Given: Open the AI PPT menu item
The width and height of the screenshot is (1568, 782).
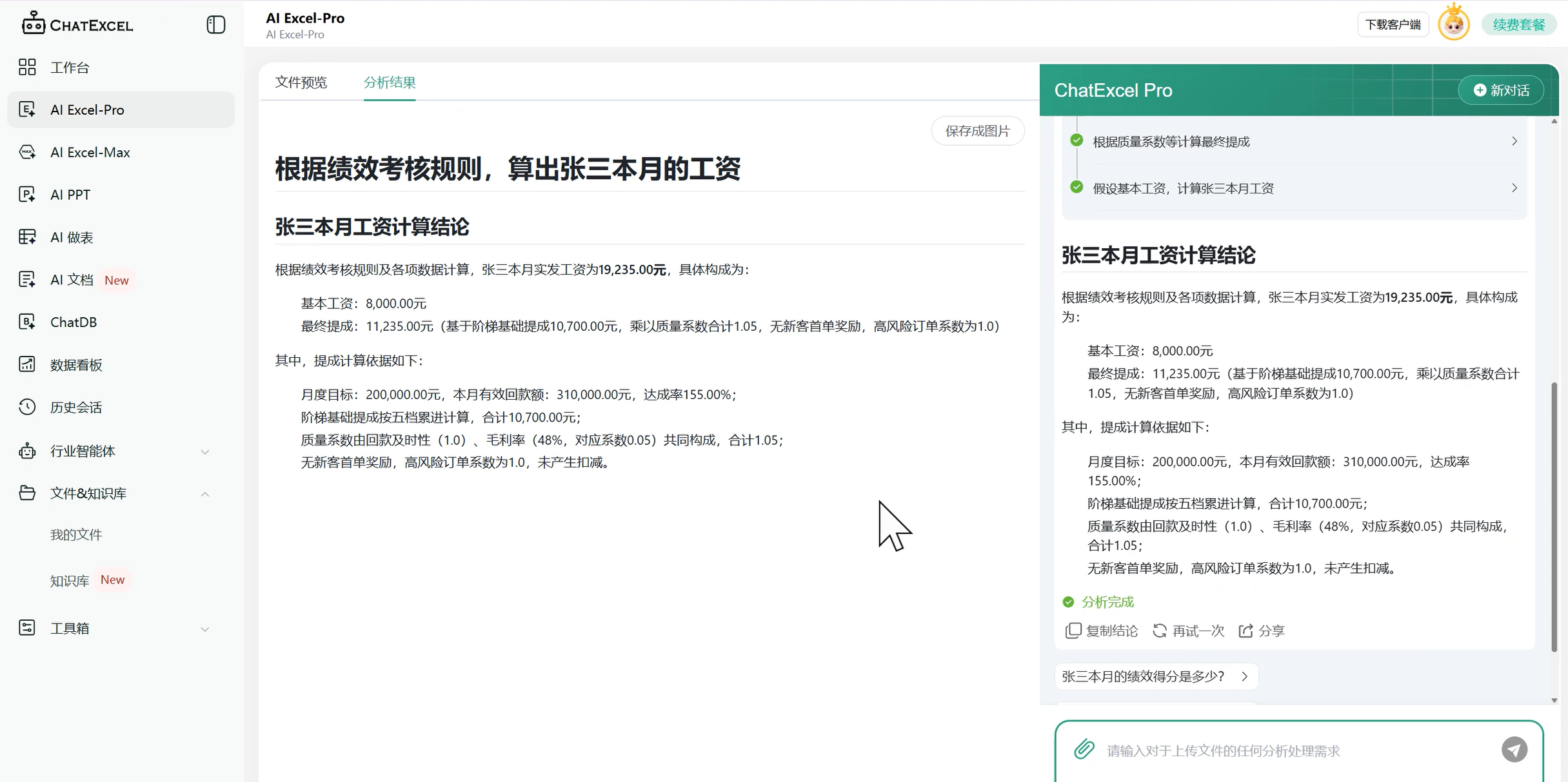Looking at the screenshot, I should [121, 195].
